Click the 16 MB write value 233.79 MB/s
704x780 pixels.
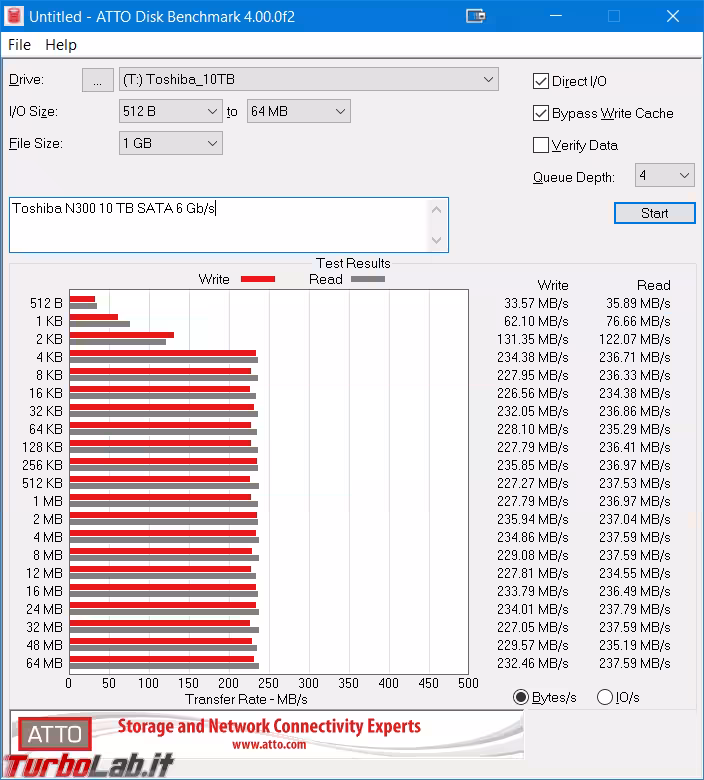pyautogui.click(x=532, y=591)
